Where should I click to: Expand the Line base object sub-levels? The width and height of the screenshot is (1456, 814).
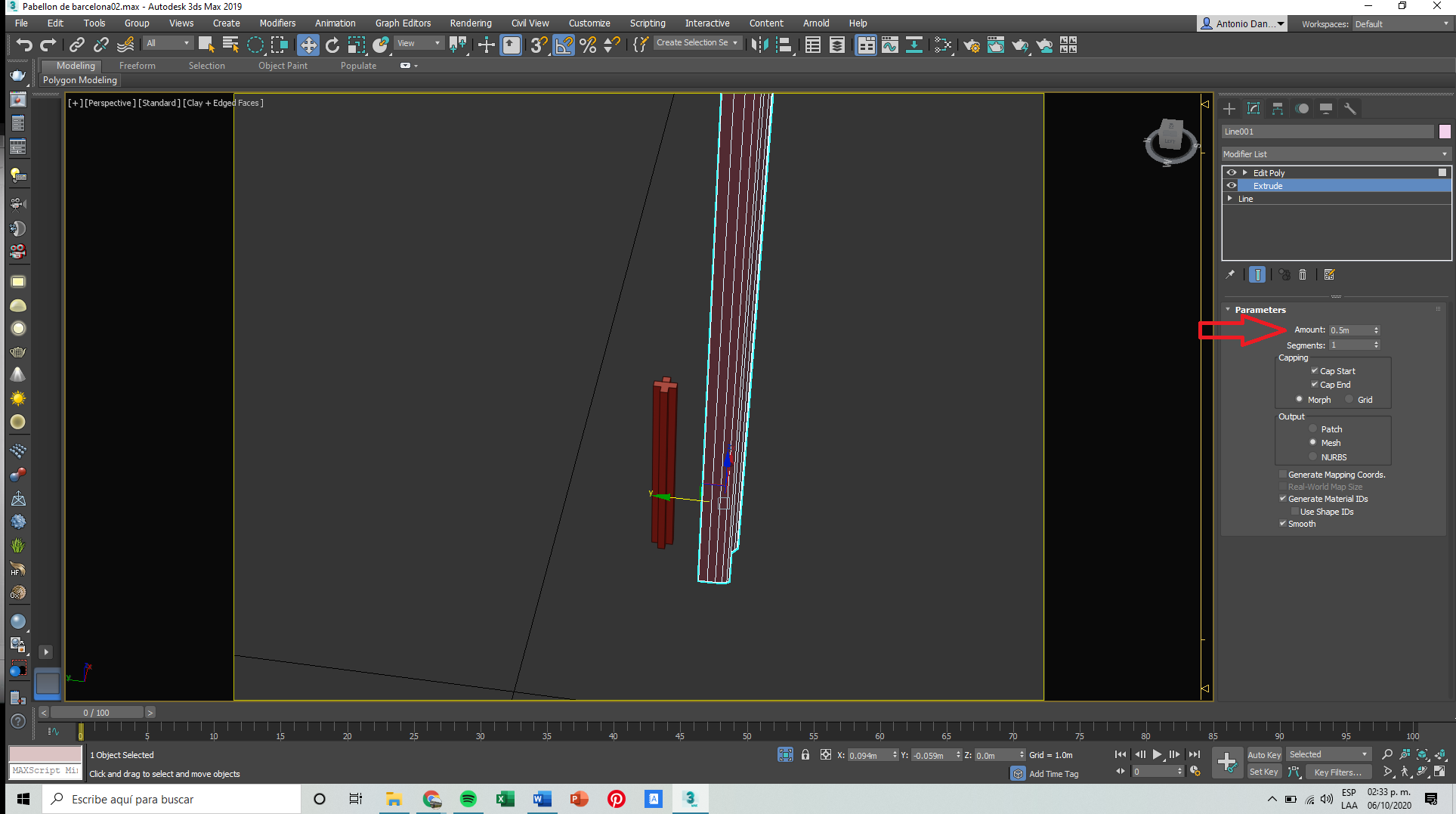tap(1230, 199)
